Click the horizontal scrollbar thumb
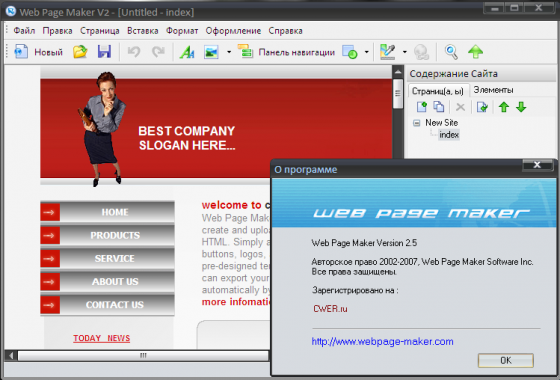The image size is (560, 380). tap(143, 355)
